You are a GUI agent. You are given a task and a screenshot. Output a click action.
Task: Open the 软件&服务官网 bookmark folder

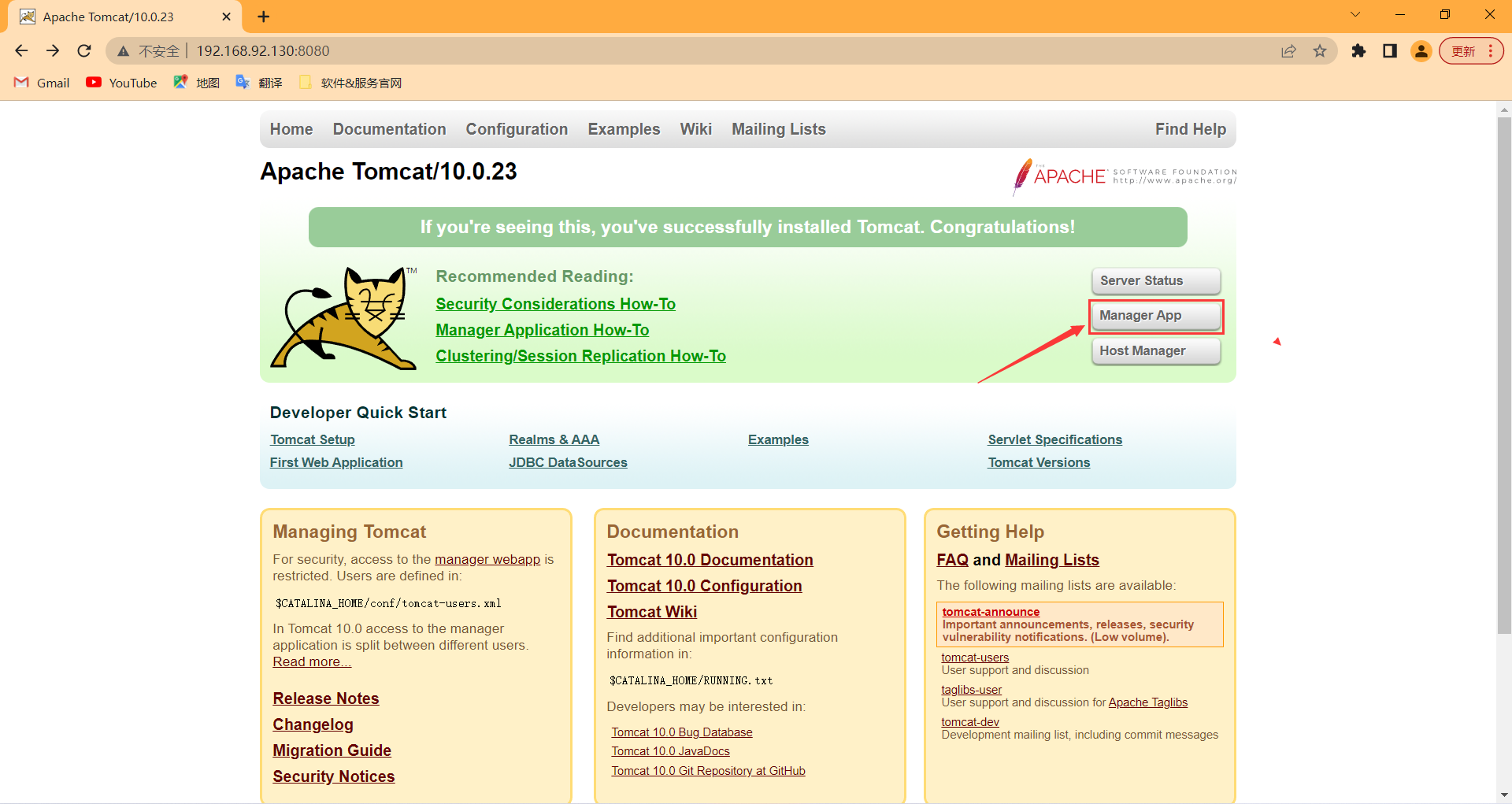(x=350, y=83)
